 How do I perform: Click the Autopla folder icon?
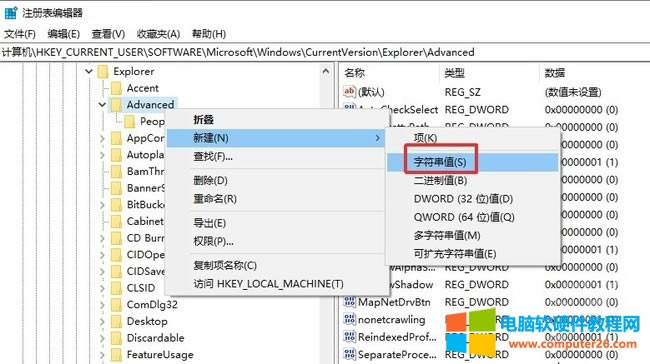tap(116, 155)
